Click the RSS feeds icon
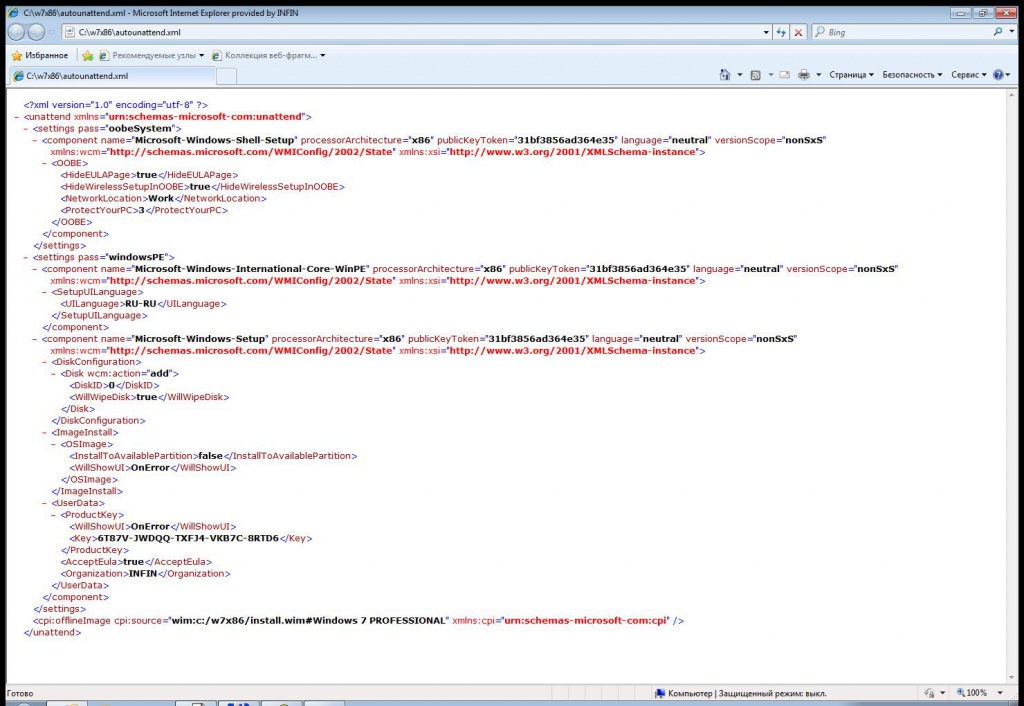 [756, 75]
